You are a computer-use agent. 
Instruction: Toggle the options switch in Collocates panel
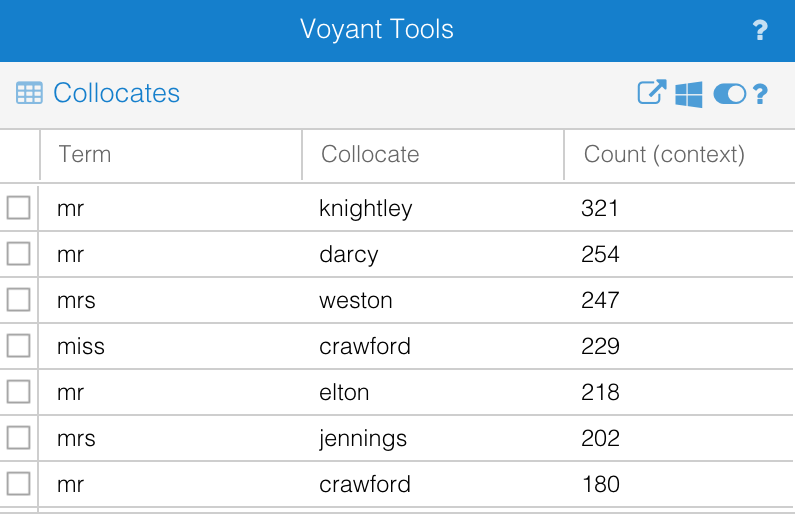coord(729,94)
